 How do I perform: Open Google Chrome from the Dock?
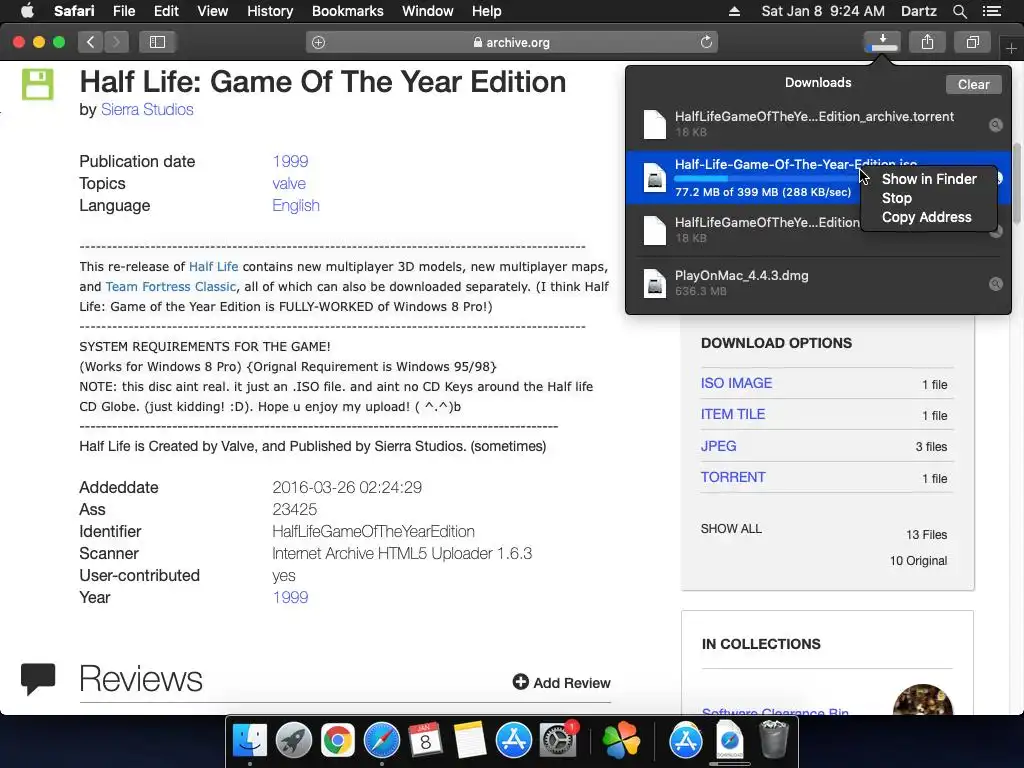pos(338,740)
